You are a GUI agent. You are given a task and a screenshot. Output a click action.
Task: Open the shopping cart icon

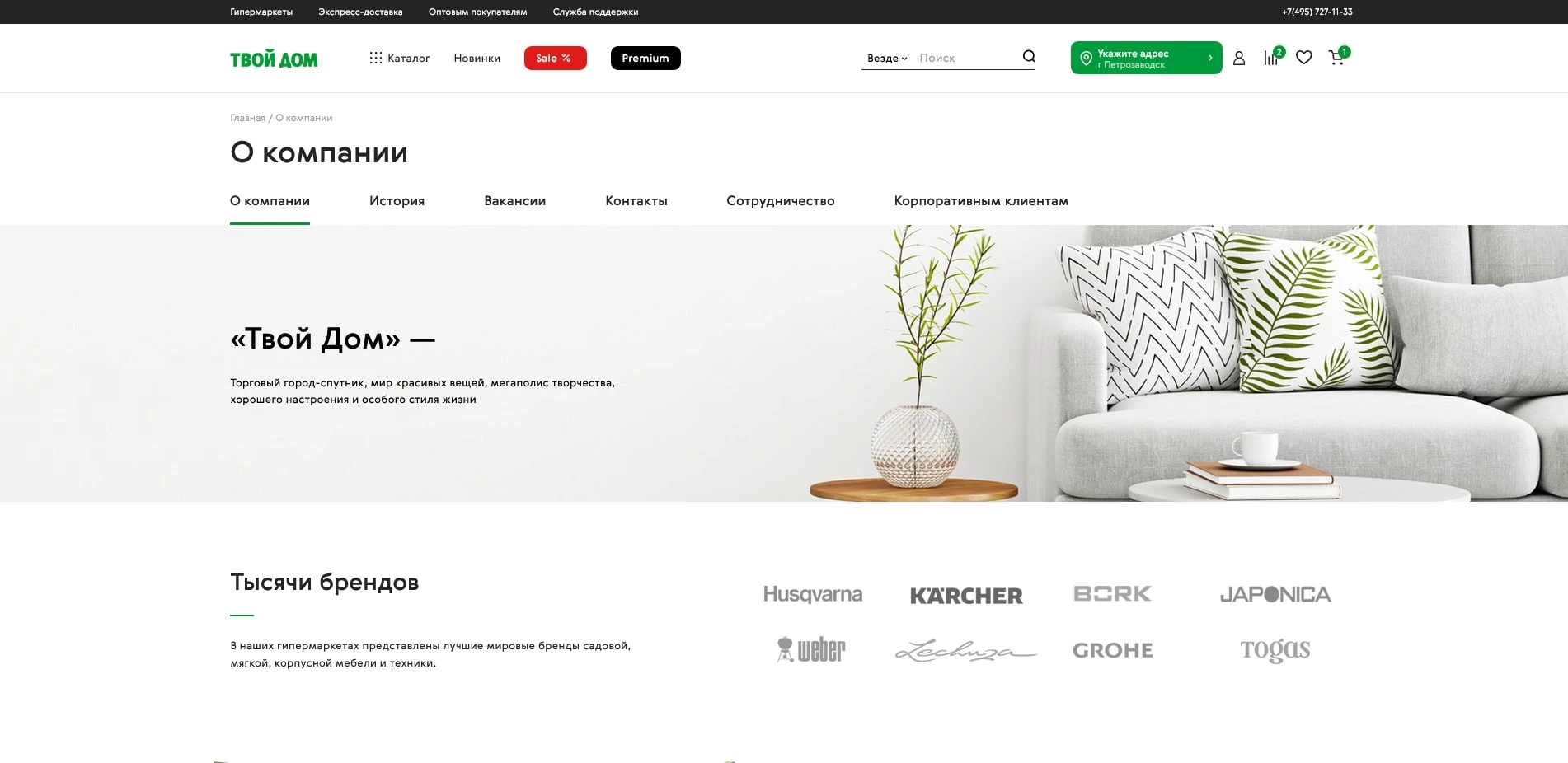(1336, 58)
